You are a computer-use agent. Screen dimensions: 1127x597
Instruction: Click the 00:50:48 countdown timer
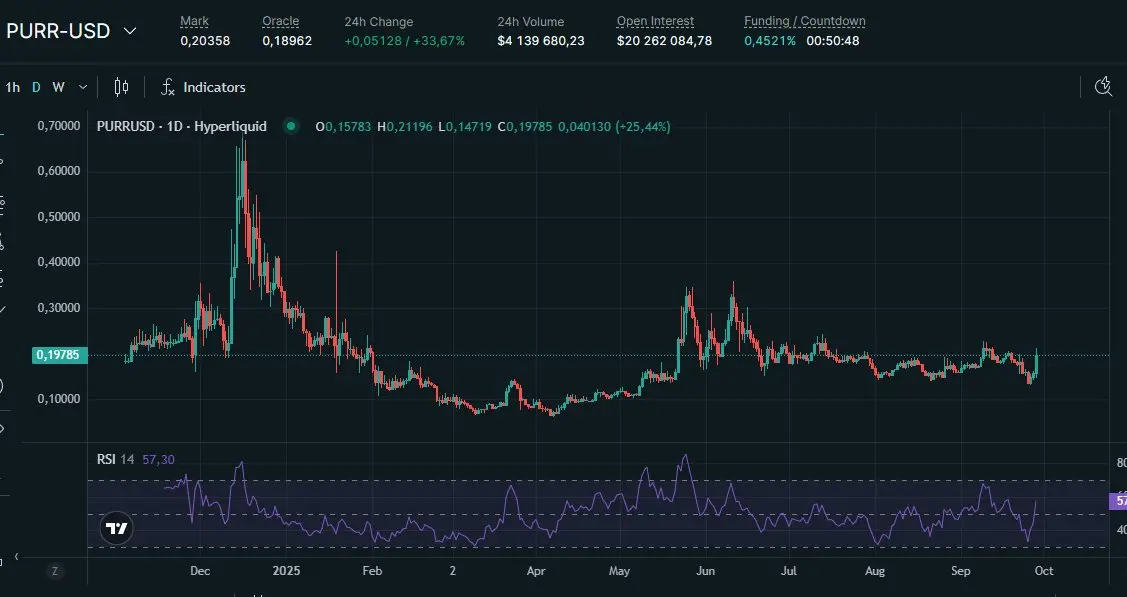click(832, 41)
